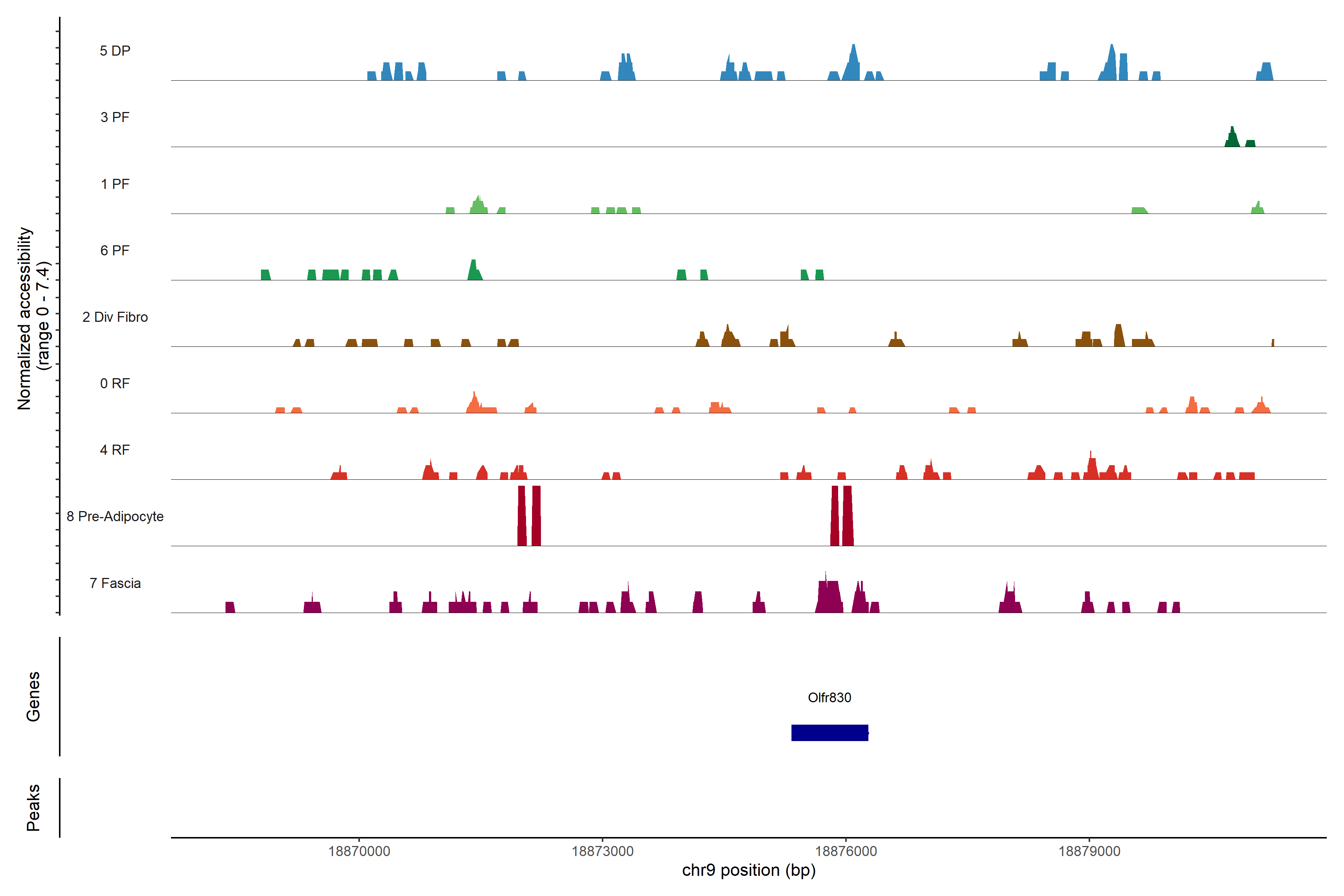Screen dimensions: 1344x896
Task: Click the 0 RF track label
Action: [x=115, y=383]
